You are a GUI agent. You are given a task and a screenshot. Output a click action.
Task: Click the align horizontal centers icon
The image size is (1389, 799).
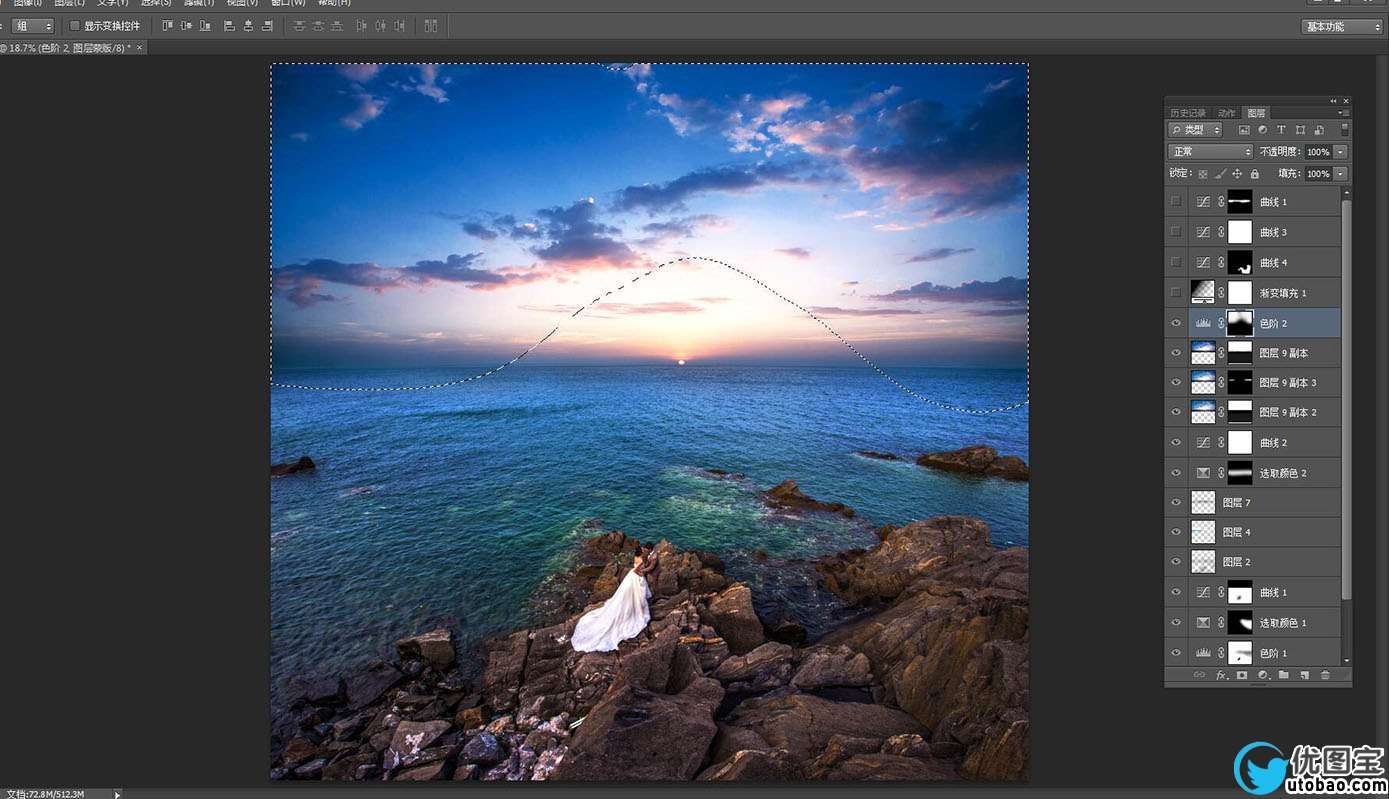[248, 26]
